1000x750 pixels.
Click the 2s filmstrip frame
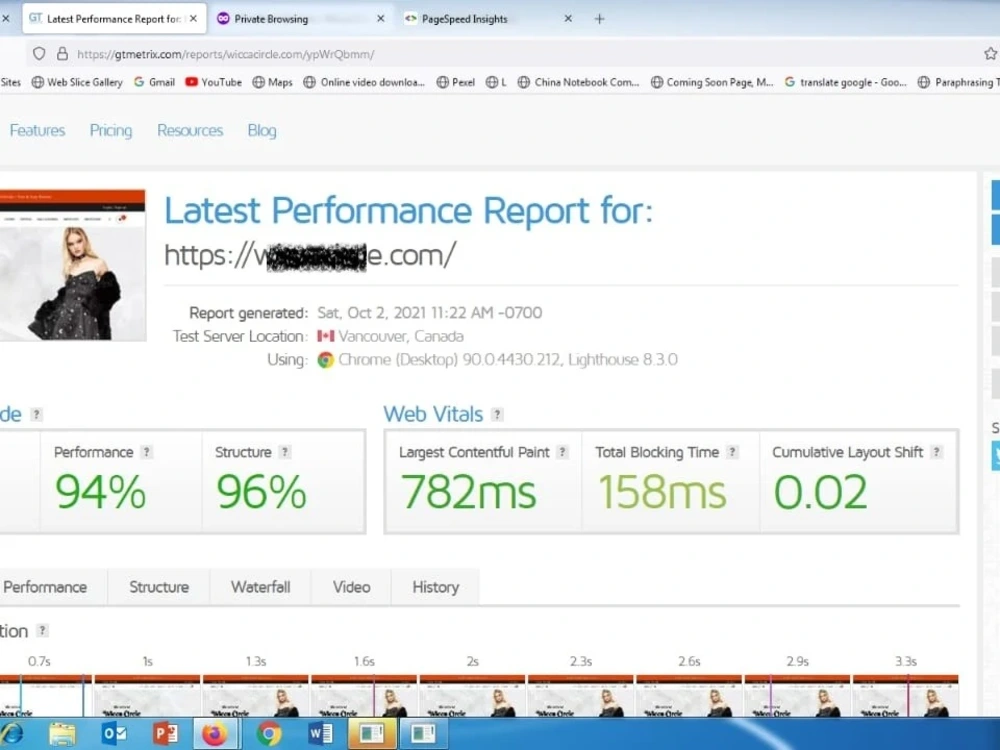point(473,696)
